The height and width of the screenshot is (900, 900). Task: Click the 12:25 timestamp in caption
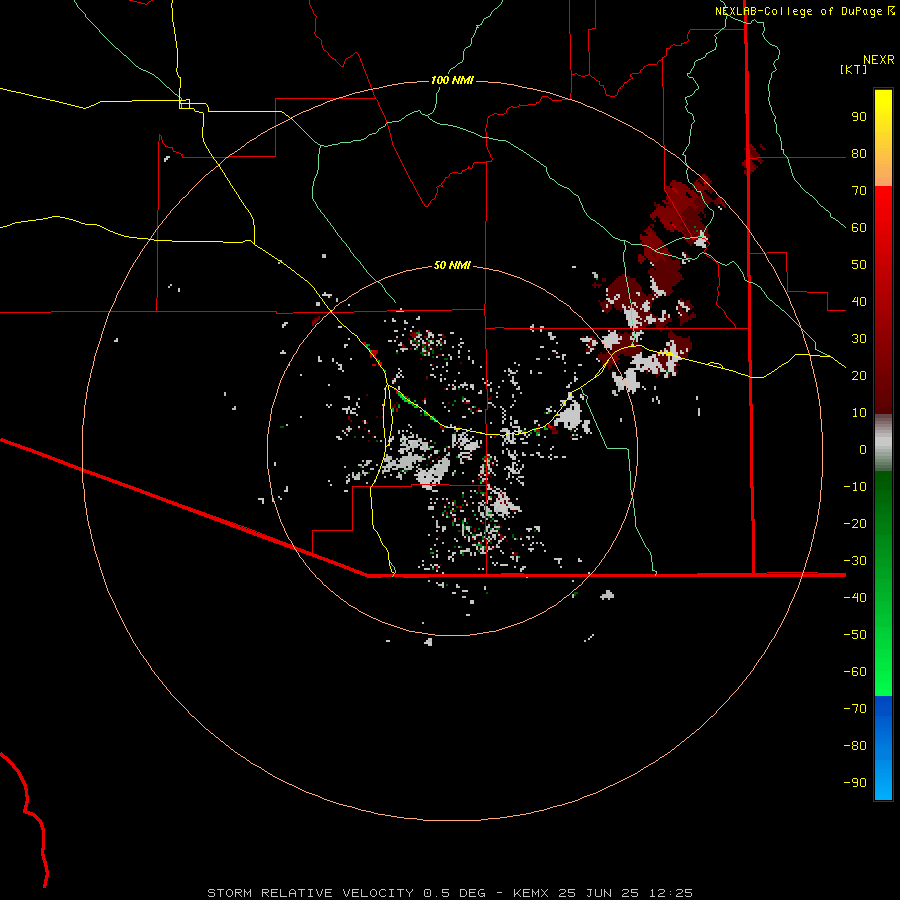coord(671,893)
